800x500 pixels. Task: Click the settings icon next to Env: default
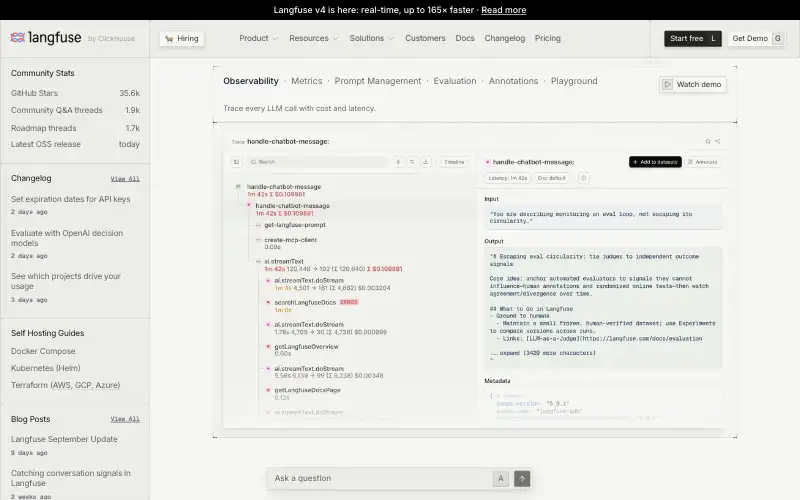coord(584,178)
